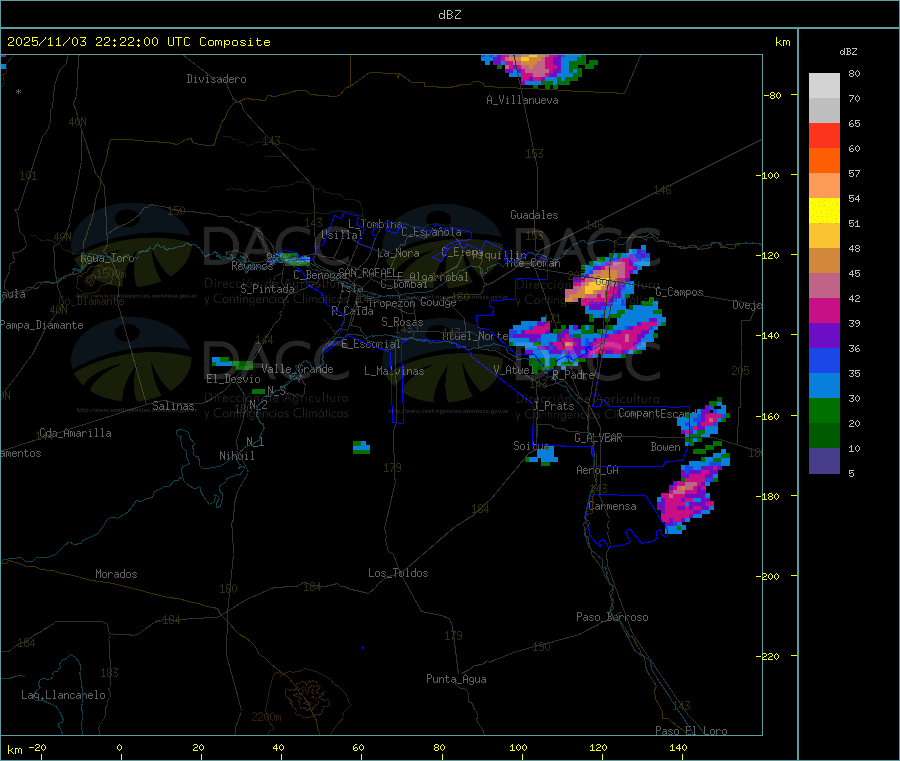Screen dimensions: 900x761
Task: Click the Guadales location label
Action: [x=534, y=215]
